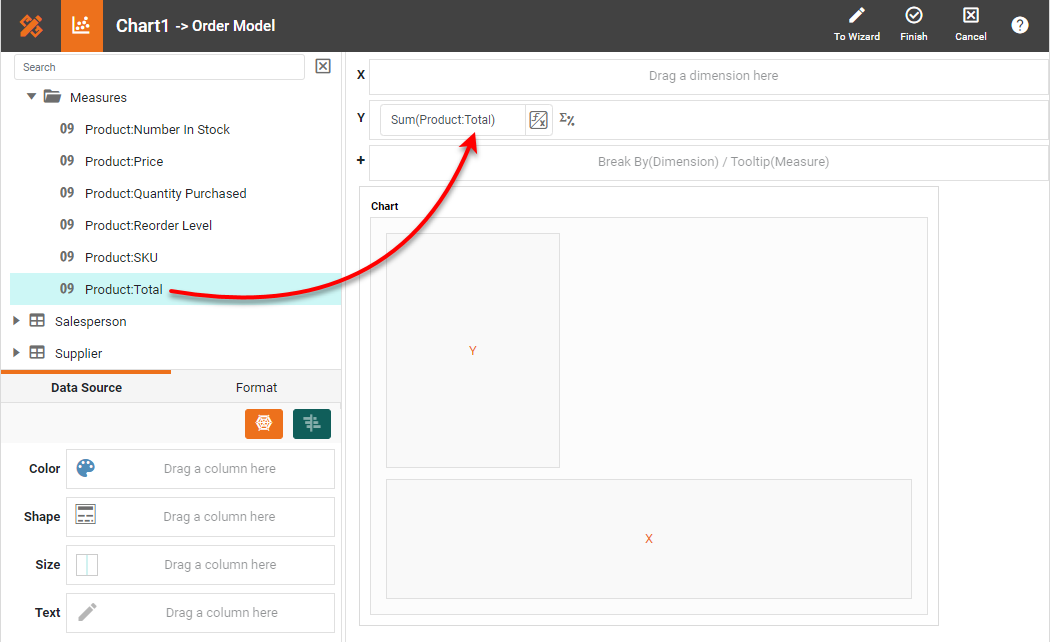This screenshot has width=1050, height=642.
Task: Collapse the Measures folder
Action: pyautogui.click(x=30, y=97)
